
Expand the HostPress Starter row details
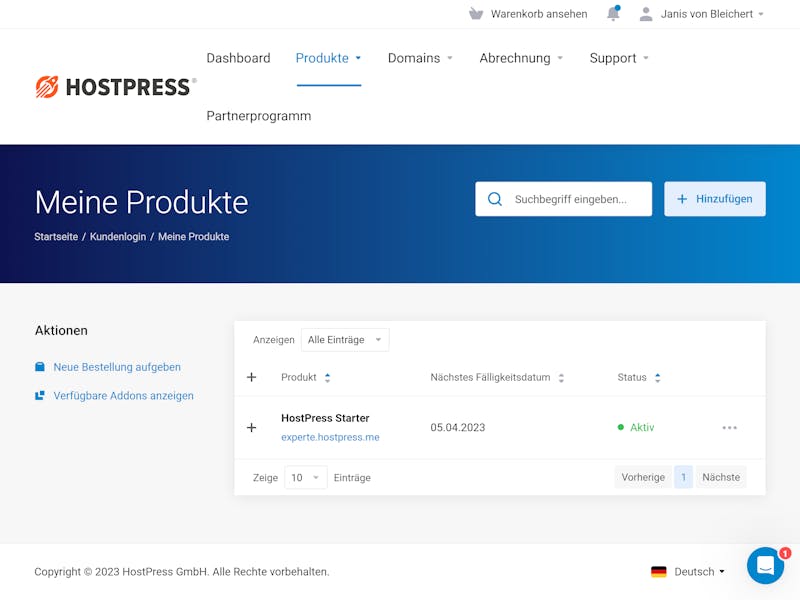click(x=251, y=428)
